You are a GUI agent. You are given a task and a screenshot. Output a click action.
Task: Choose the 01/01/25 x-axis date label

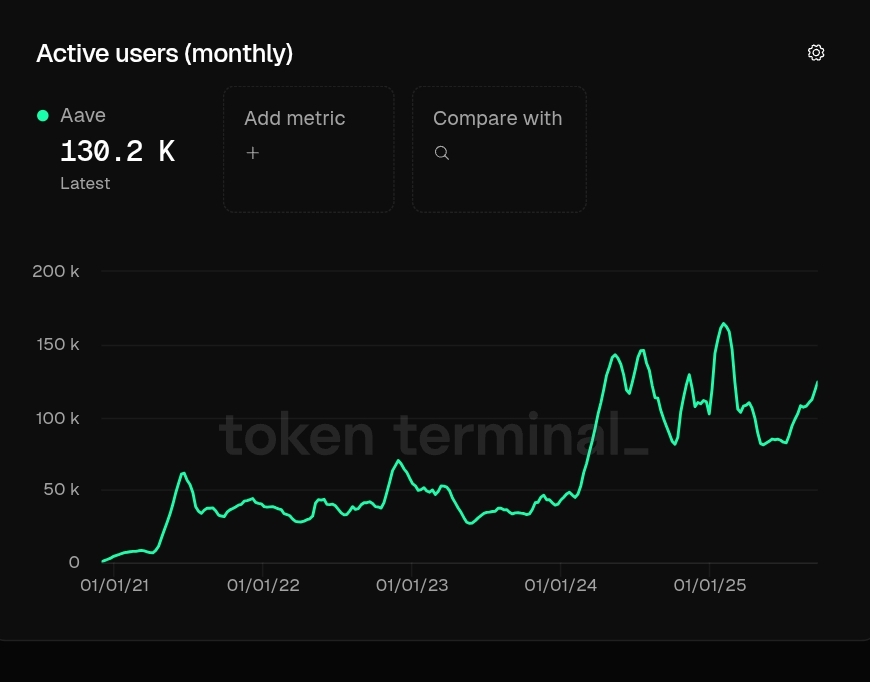(x=709, y=586)
